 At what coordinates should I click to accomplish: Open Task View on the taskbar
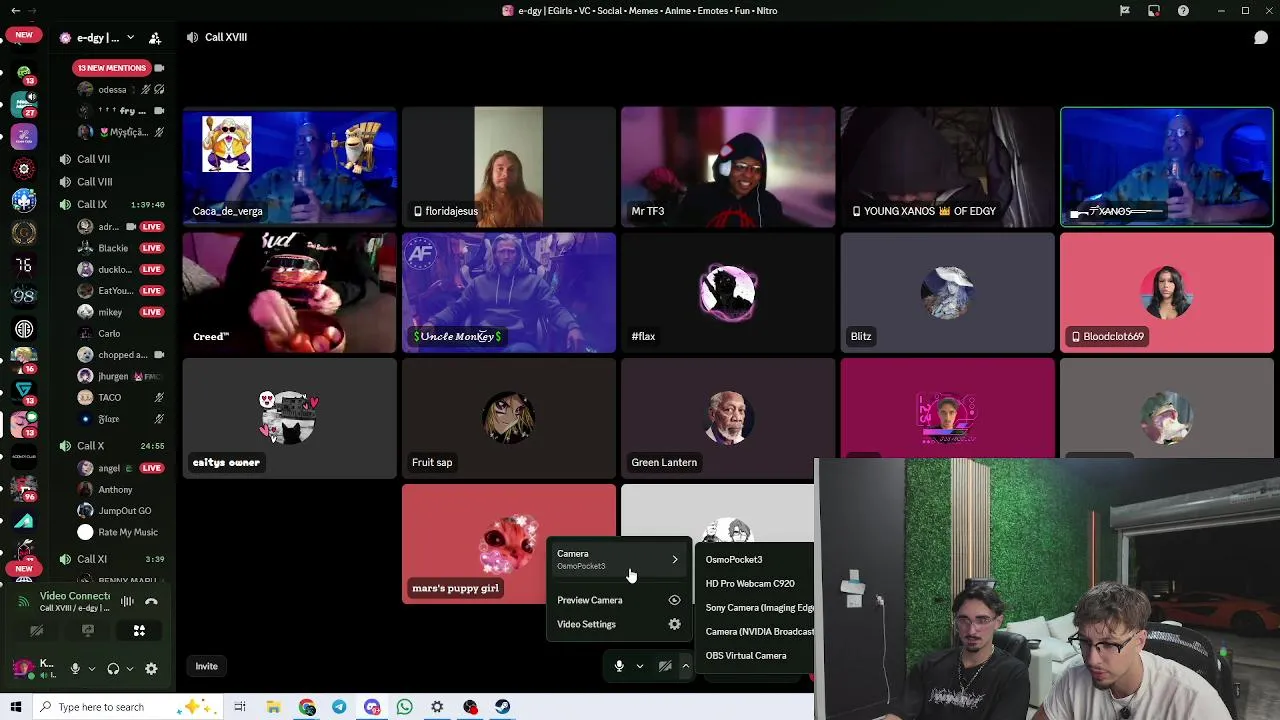[x=240, y=707]
